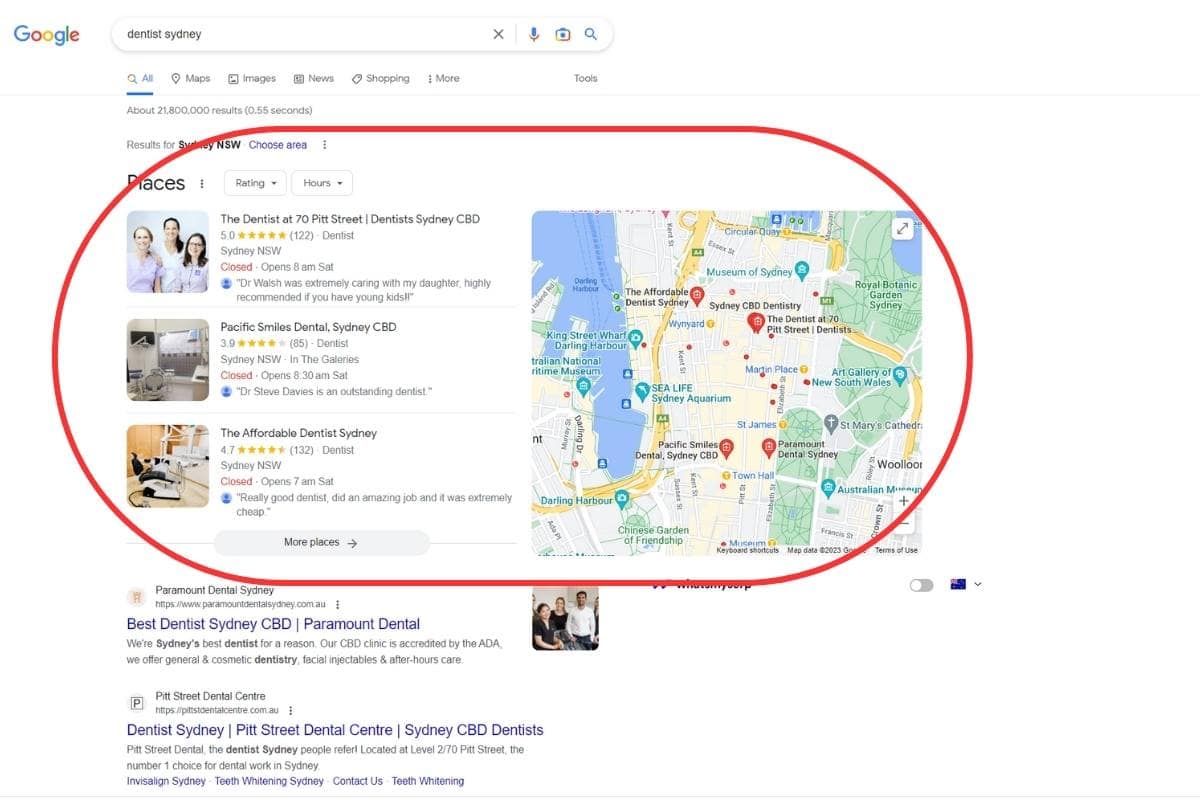Toggle the switch beside the flag

pyautogui.click(x=921, y=585)
